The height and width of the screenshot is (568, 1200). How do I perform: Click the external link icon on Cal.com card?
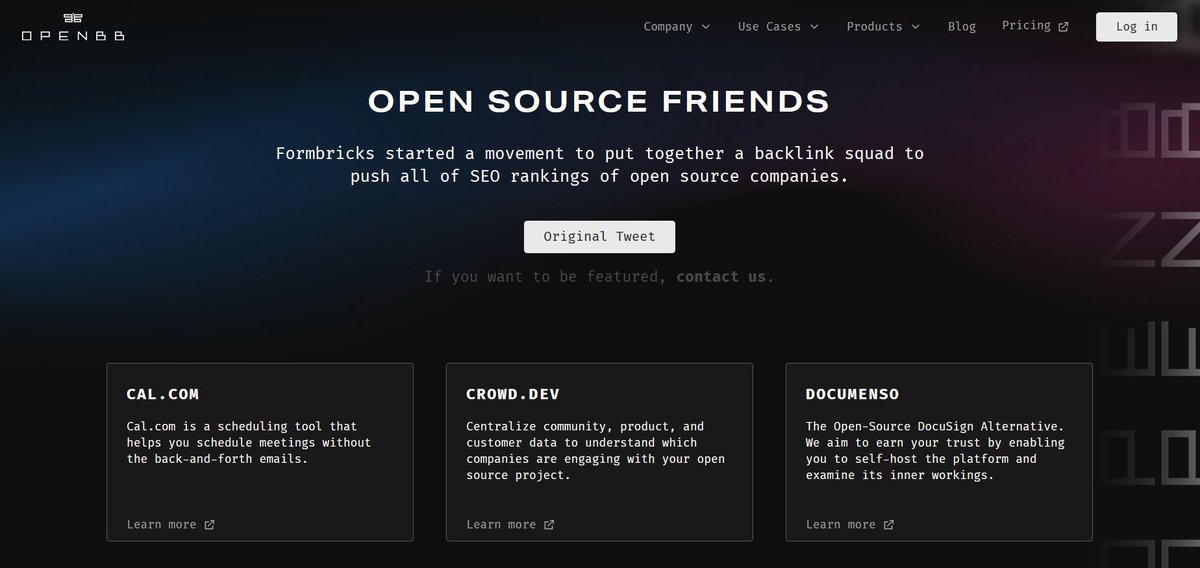tap(209, 524)
